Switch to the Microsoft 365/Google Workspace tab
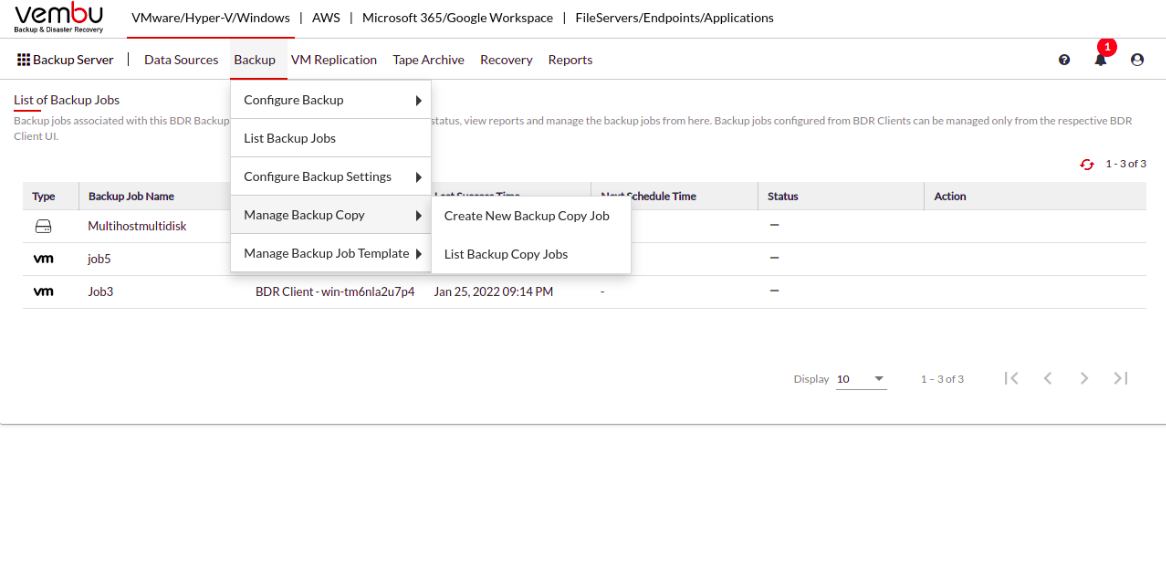This screenshot has height=576, width=1166. click(x=457, y=18)
